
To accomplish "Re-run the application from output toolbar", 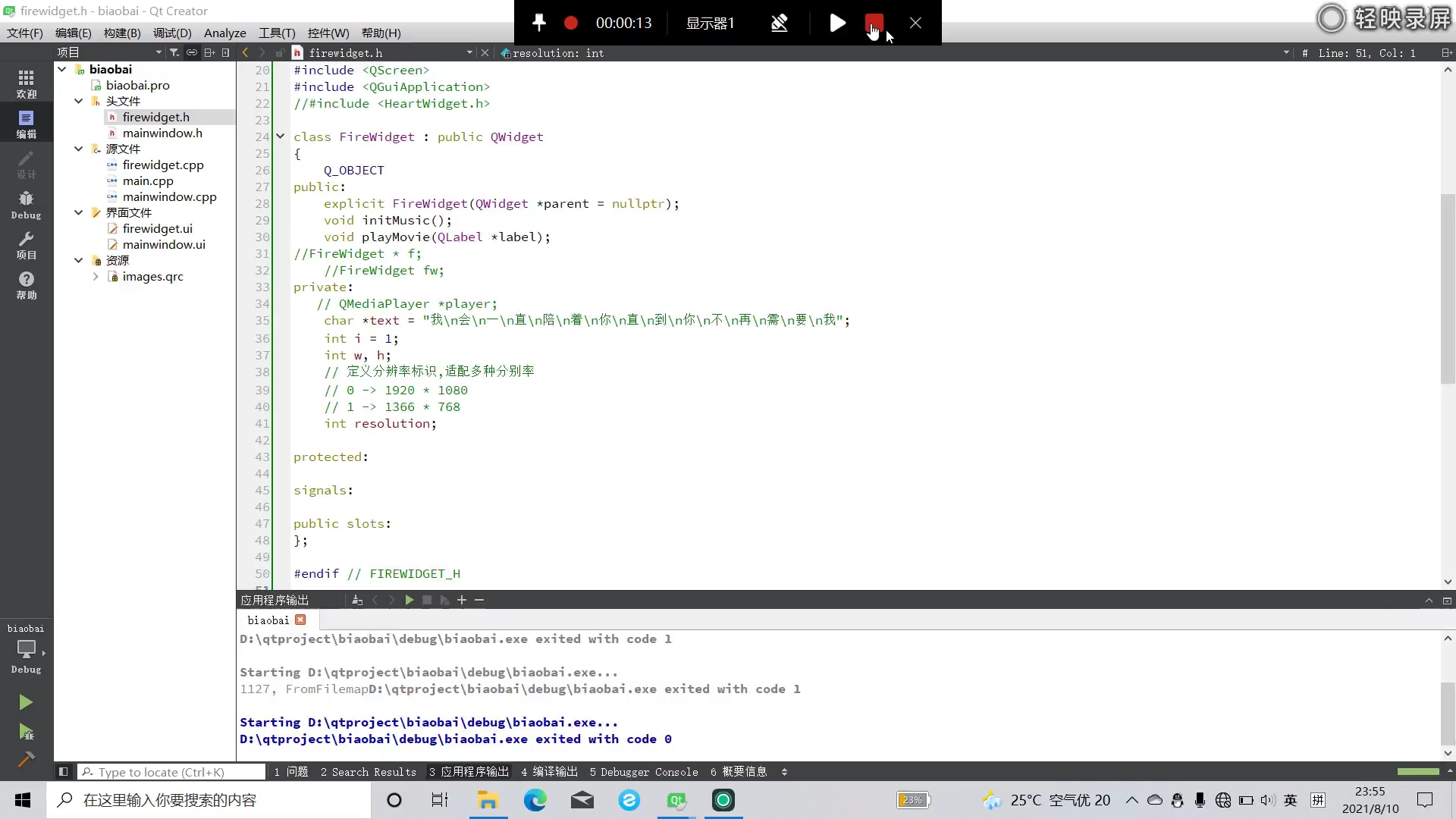I will pyautogui.click(x=409, y=600).
